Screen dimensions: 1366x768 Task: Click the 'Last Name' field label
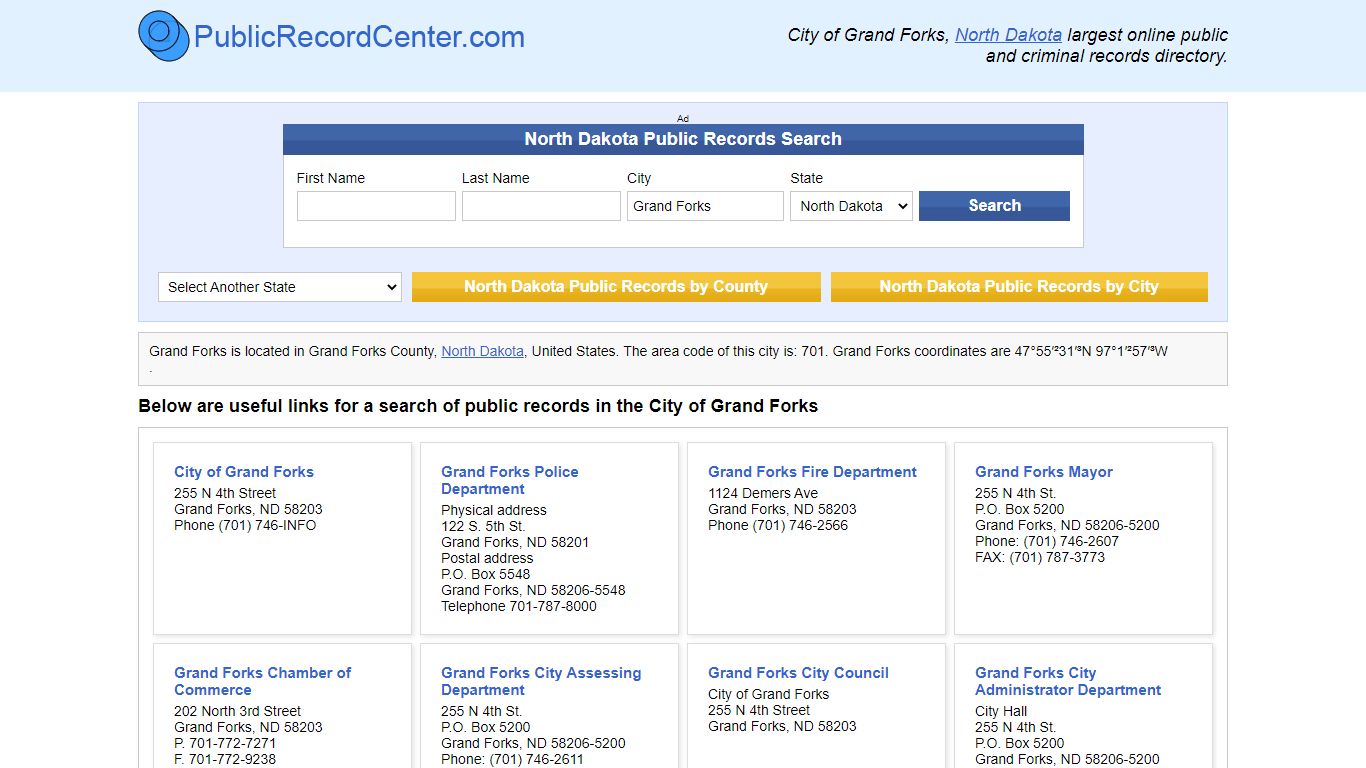(496, 178)
